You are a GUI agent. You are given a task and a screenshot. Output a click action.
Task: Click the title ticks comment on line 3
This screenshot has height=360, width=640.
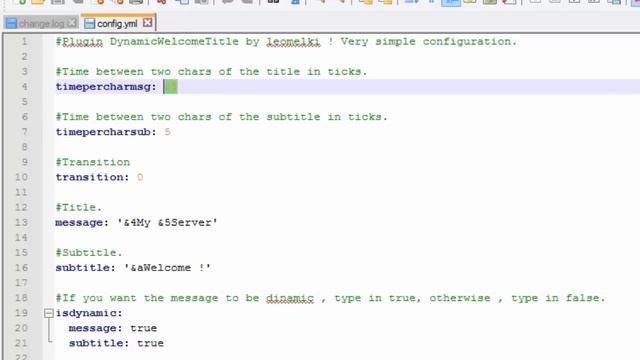pos(211,71)
